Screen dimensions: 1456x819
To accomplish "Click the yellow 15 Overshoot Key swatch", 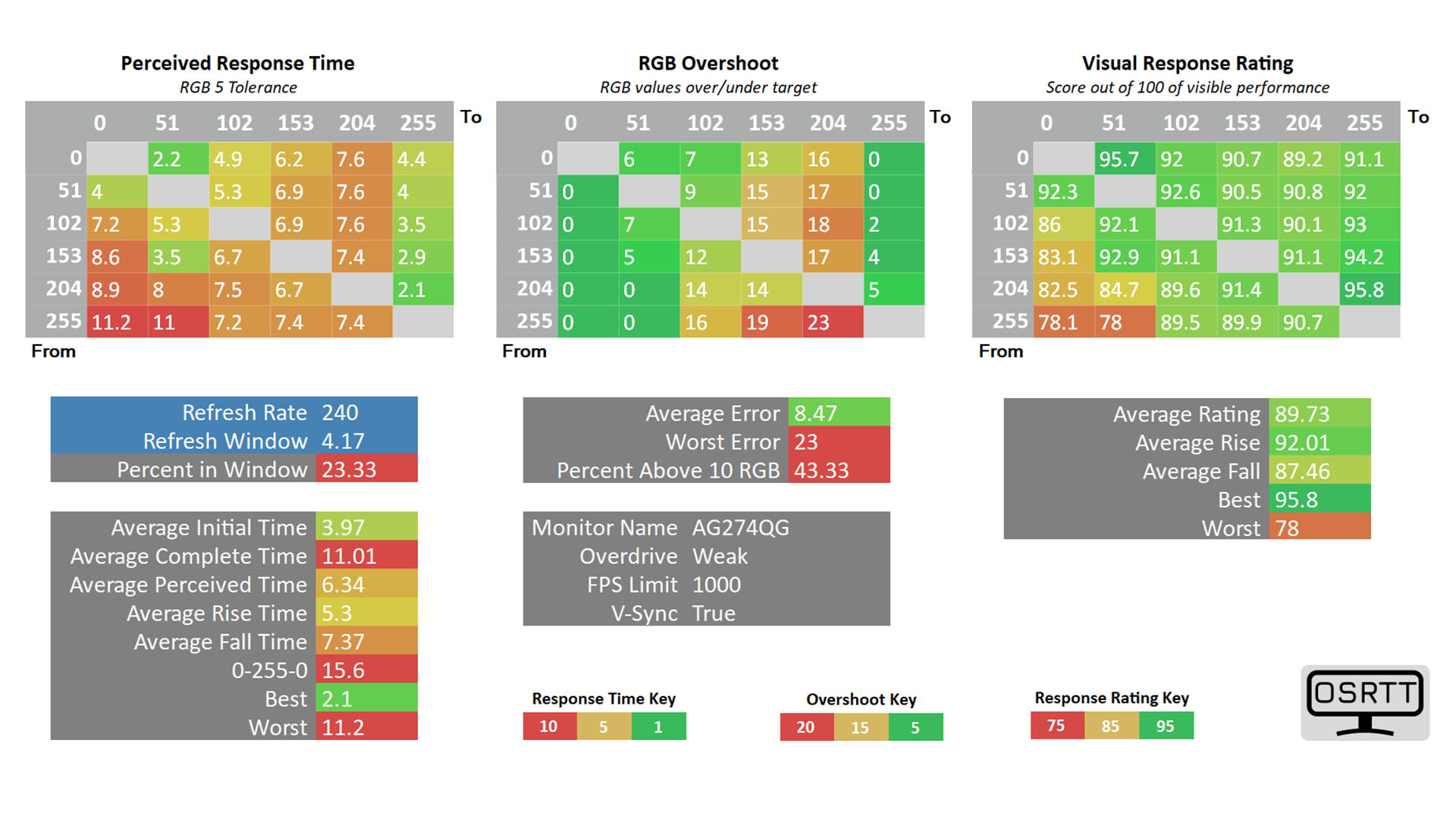I will pyautogui.click(x=860, y=727).
